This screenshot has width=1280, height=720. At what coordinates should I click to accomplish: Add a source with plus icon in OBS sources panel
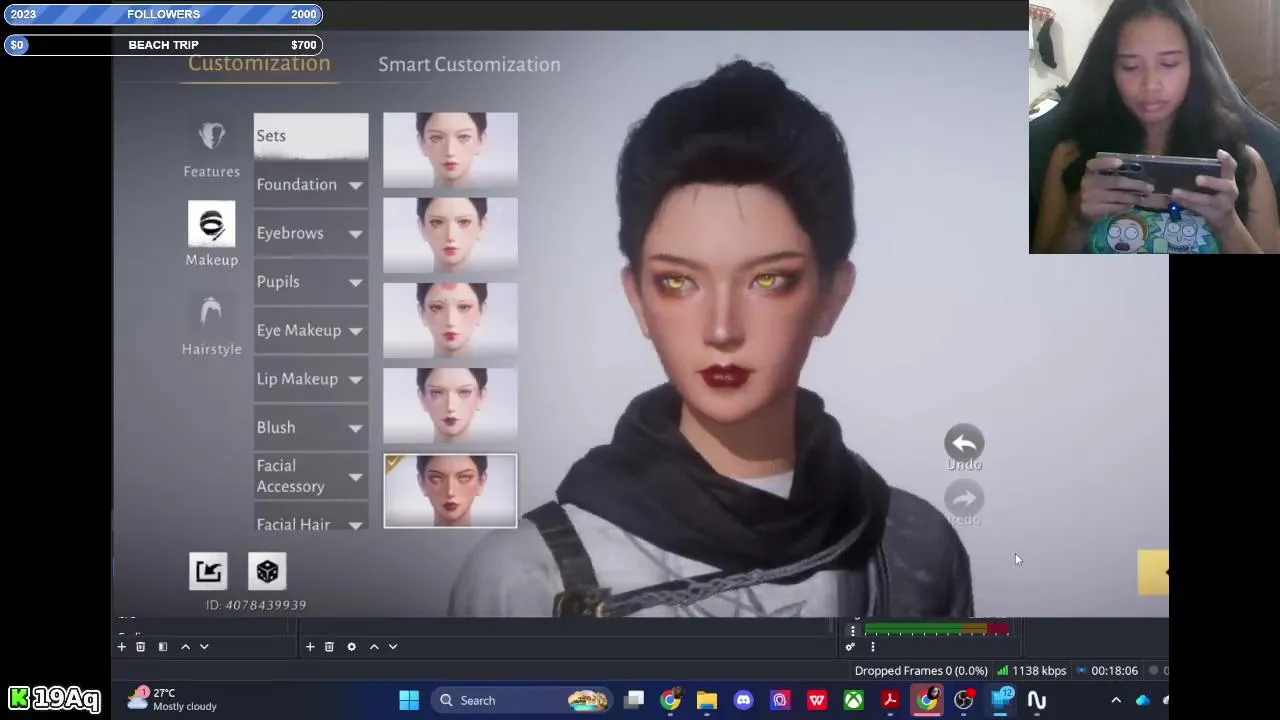[x=310, y=647]
